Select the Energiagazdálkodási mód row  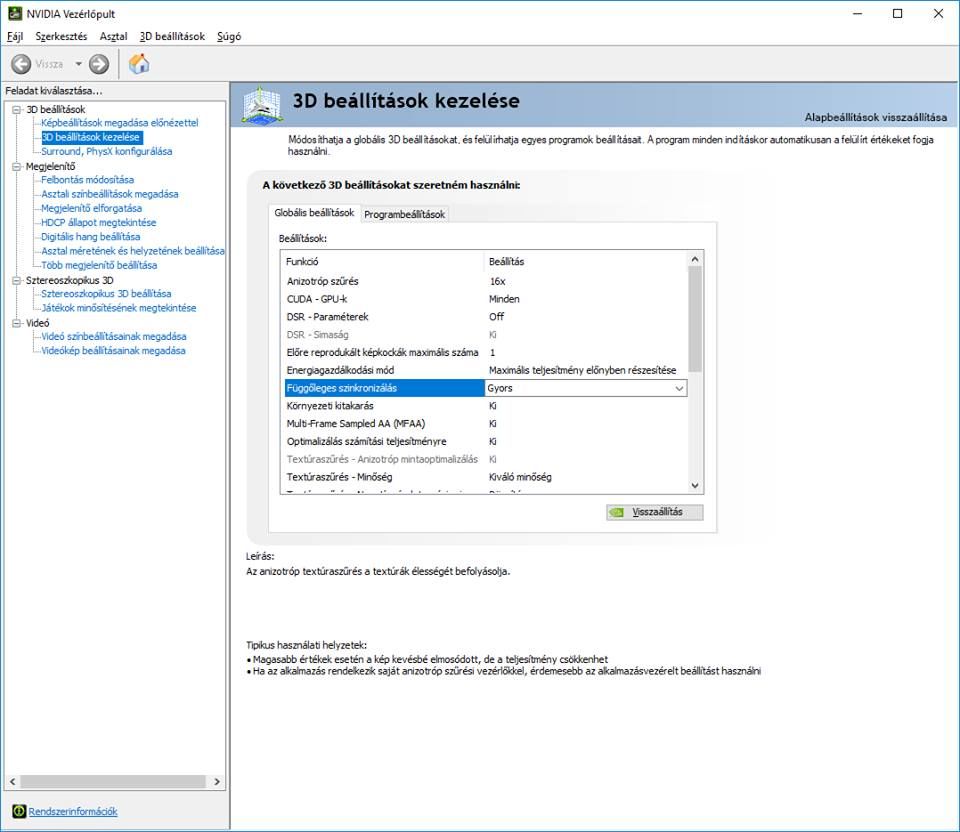pyautogui.click(x=486, y=370)
